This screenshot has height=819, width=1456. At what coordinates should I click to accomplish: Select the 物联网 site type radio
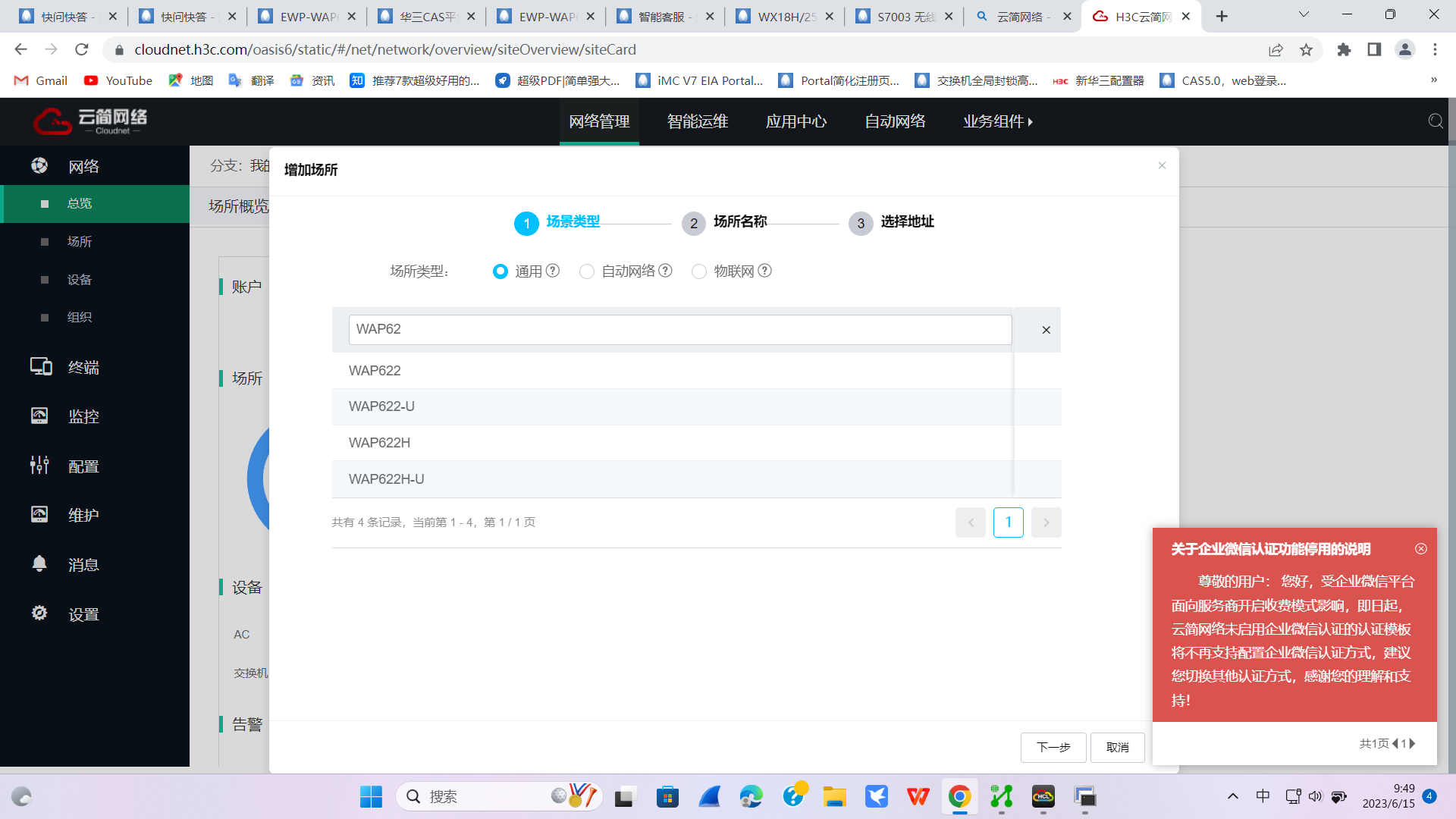pos(698,271)
